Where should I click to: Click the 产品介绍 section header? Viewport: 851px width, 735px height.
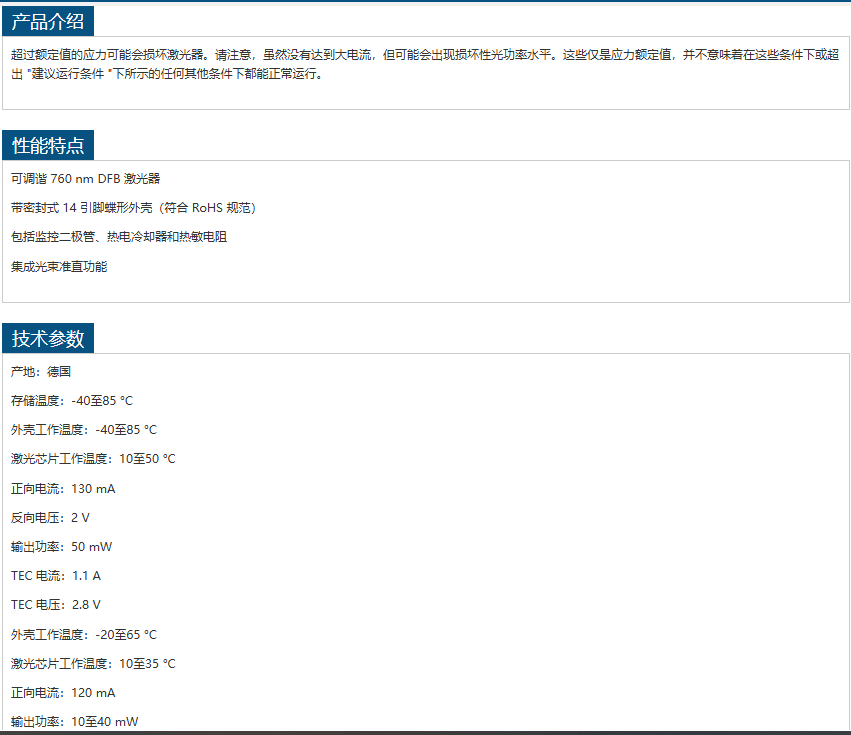pos(48,21)
